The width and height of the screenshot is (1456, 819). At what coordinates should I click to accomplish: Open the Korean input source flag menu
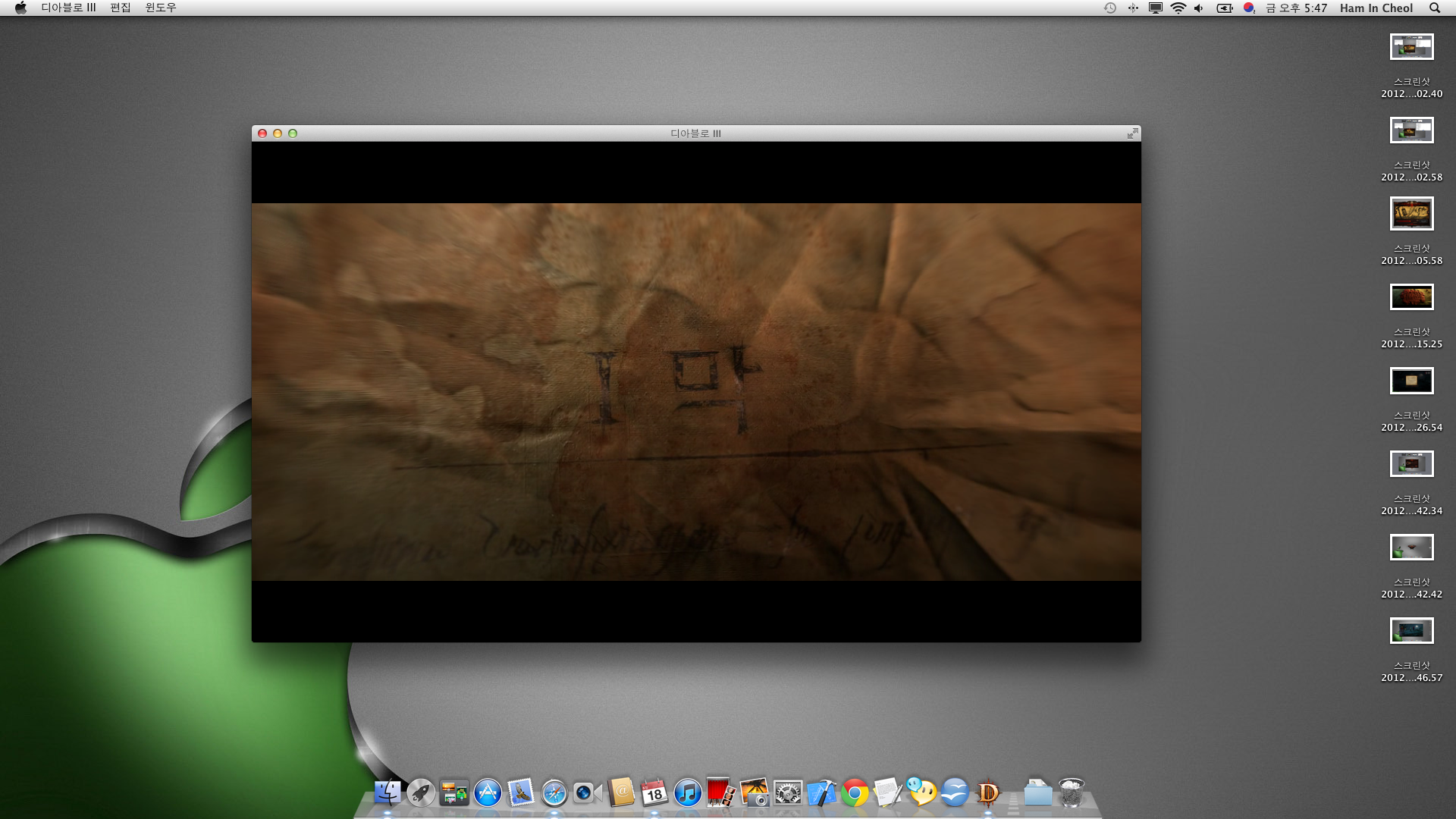[x=1249, y=8]
